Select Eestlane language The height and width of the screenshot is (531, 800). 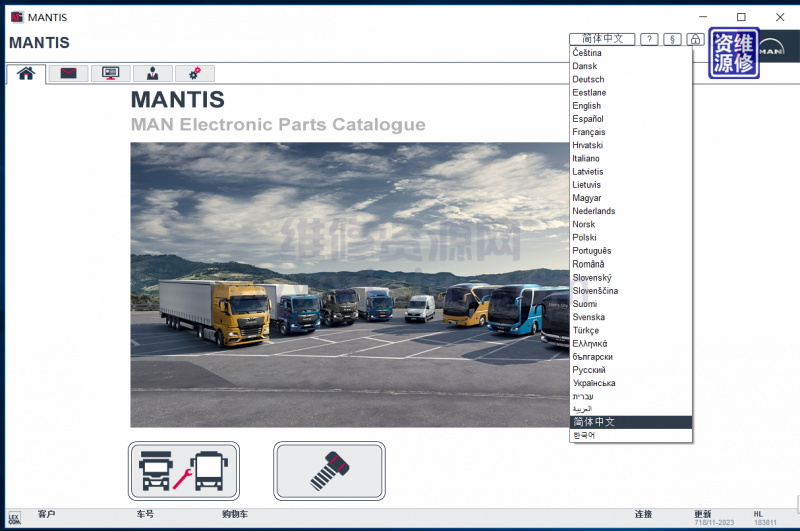[631, 93]
